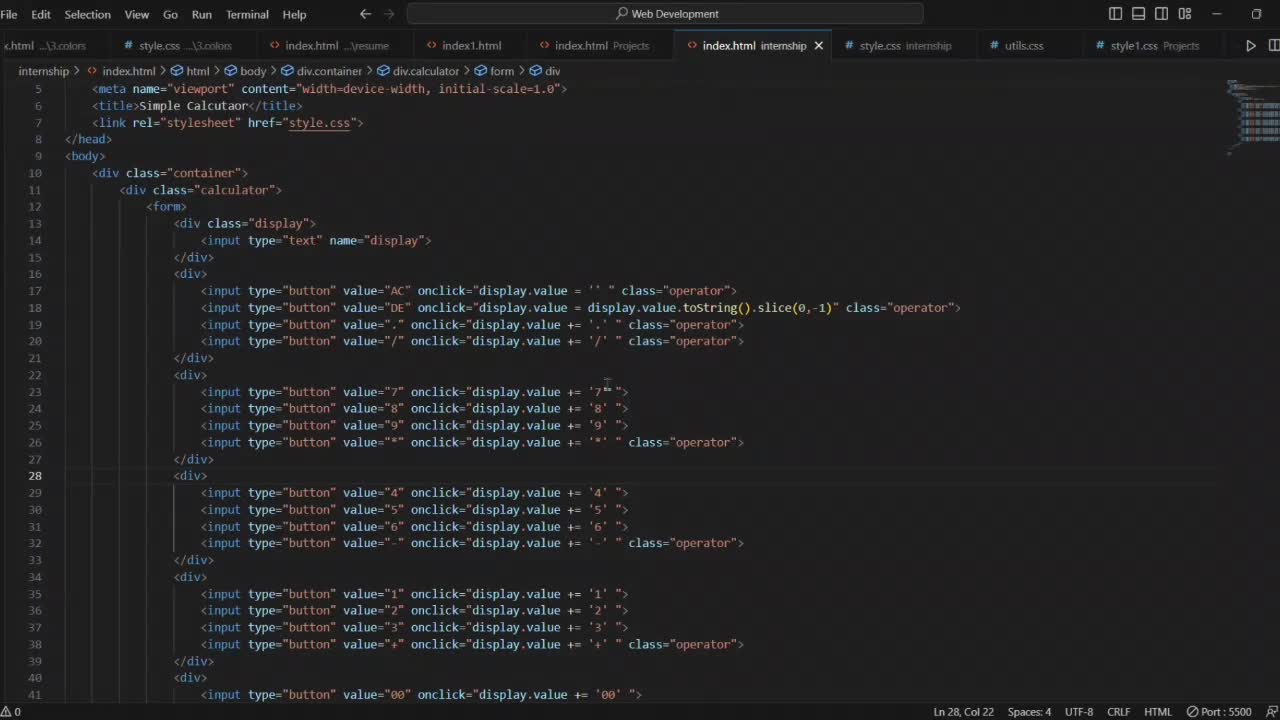The image size is (1280, 720).
Task: Open the notifications bell in status bar
Action: click(1270, 712)
